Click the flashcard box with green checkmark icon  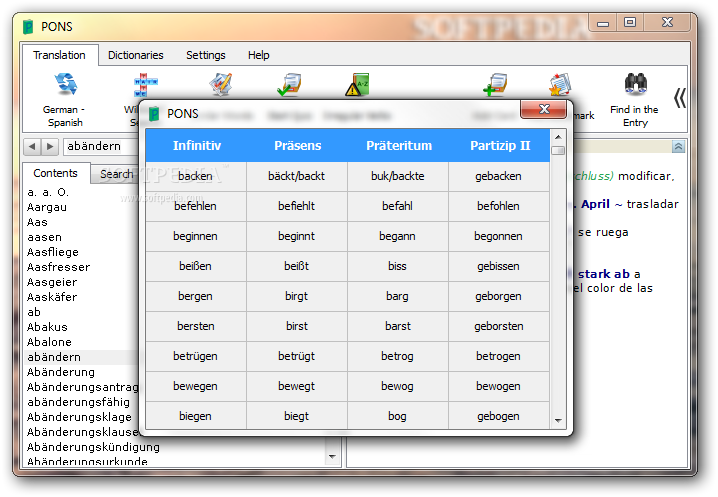pos(289,84)
